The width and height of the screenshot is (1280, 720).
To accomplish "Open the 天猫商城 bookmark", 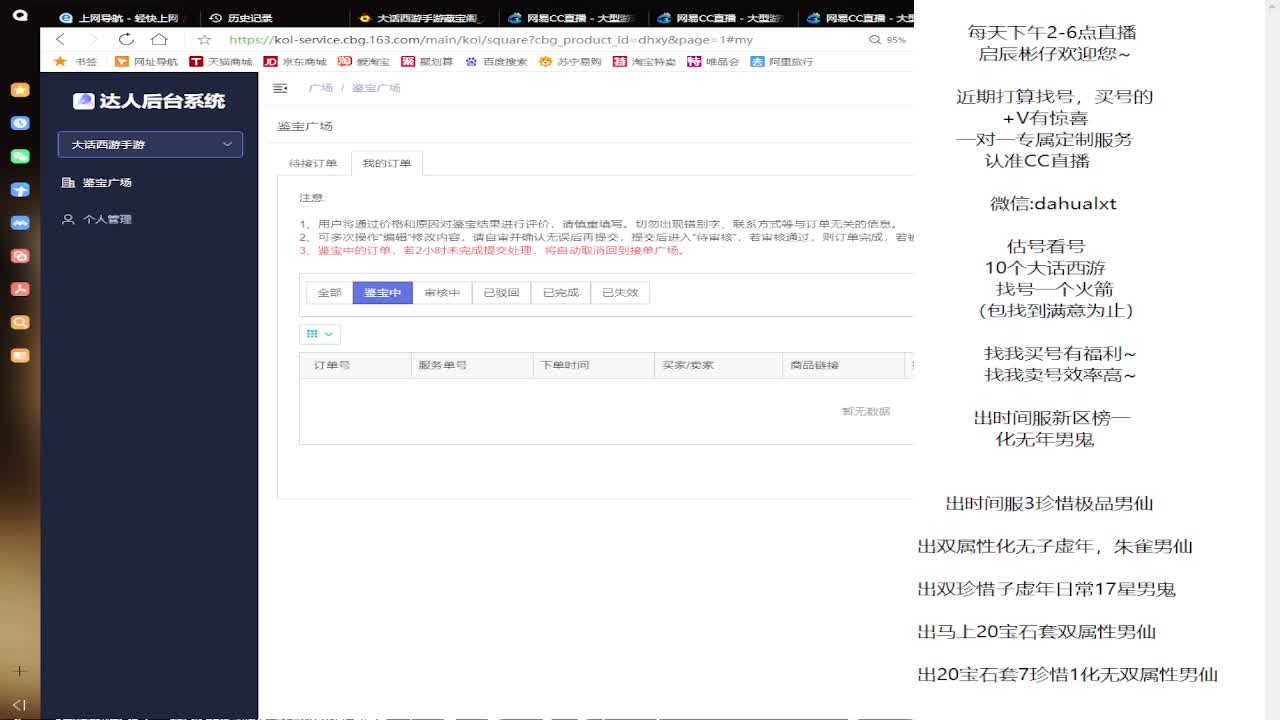I will coord(221,61).
